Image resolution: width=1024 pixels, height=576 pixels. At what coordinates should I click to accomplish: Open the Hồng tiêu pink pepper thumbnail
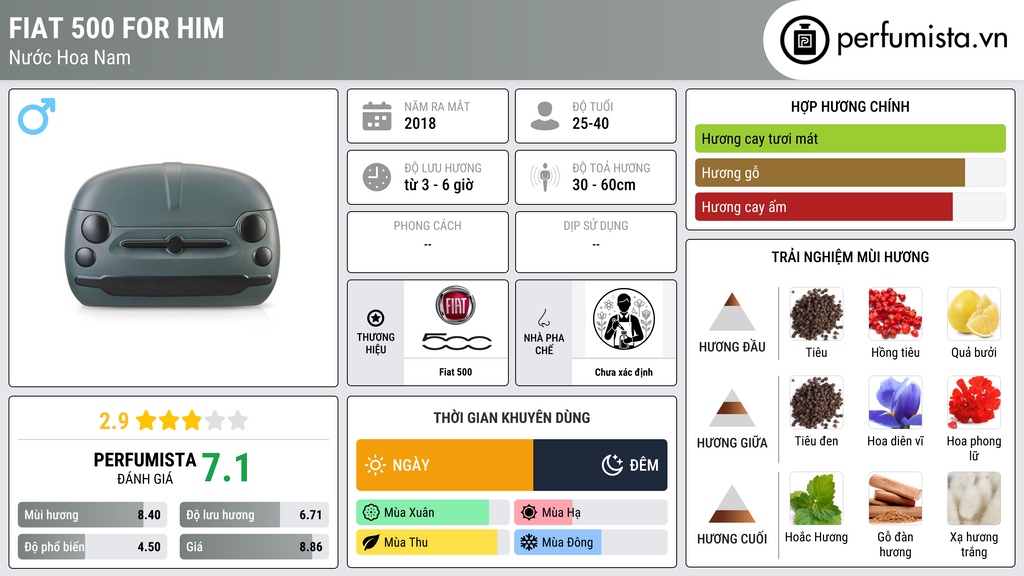[x=895, y=314]
